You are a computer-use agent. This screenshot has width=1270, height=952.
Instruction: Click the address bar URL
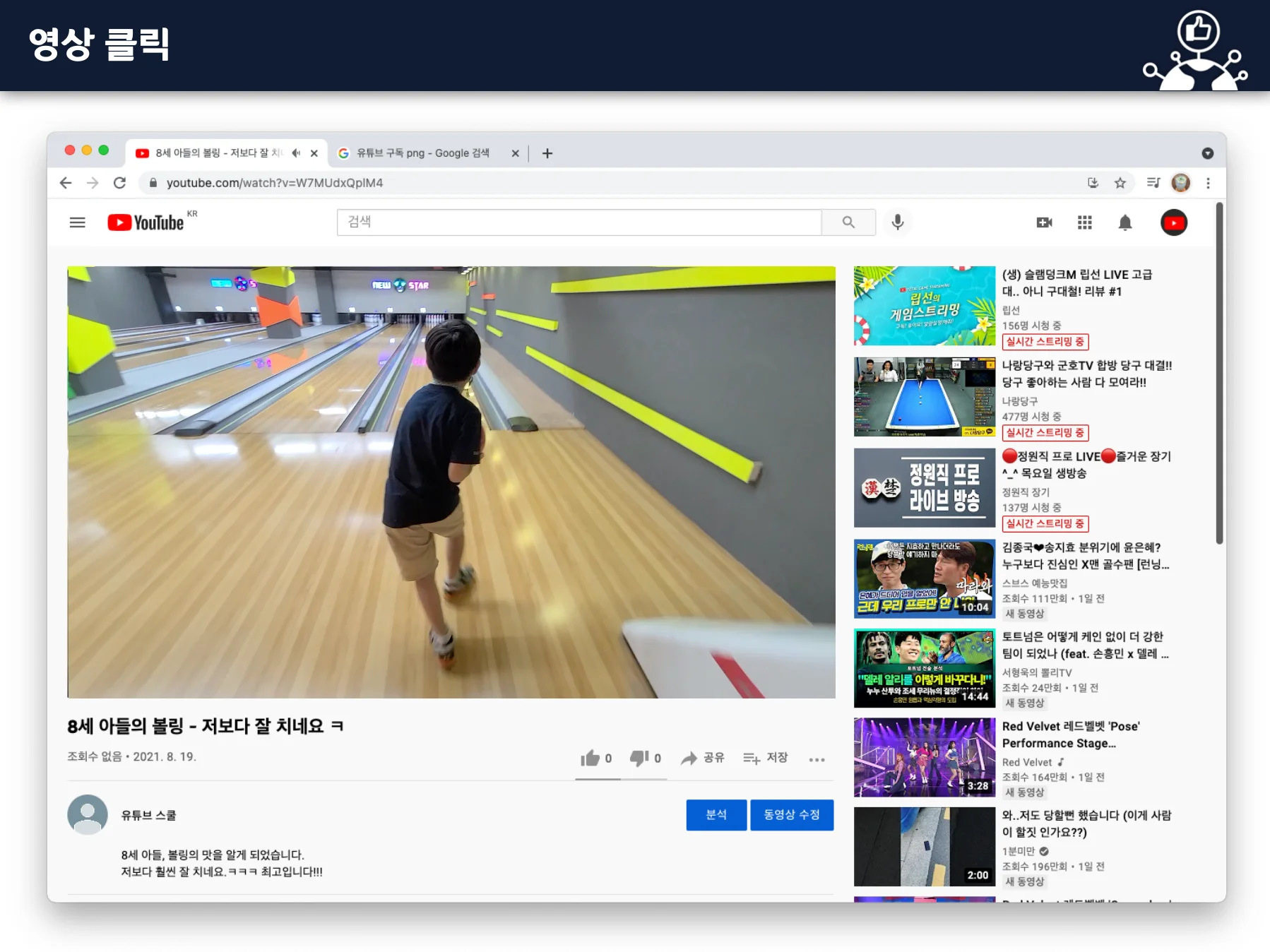pos(275,183)
